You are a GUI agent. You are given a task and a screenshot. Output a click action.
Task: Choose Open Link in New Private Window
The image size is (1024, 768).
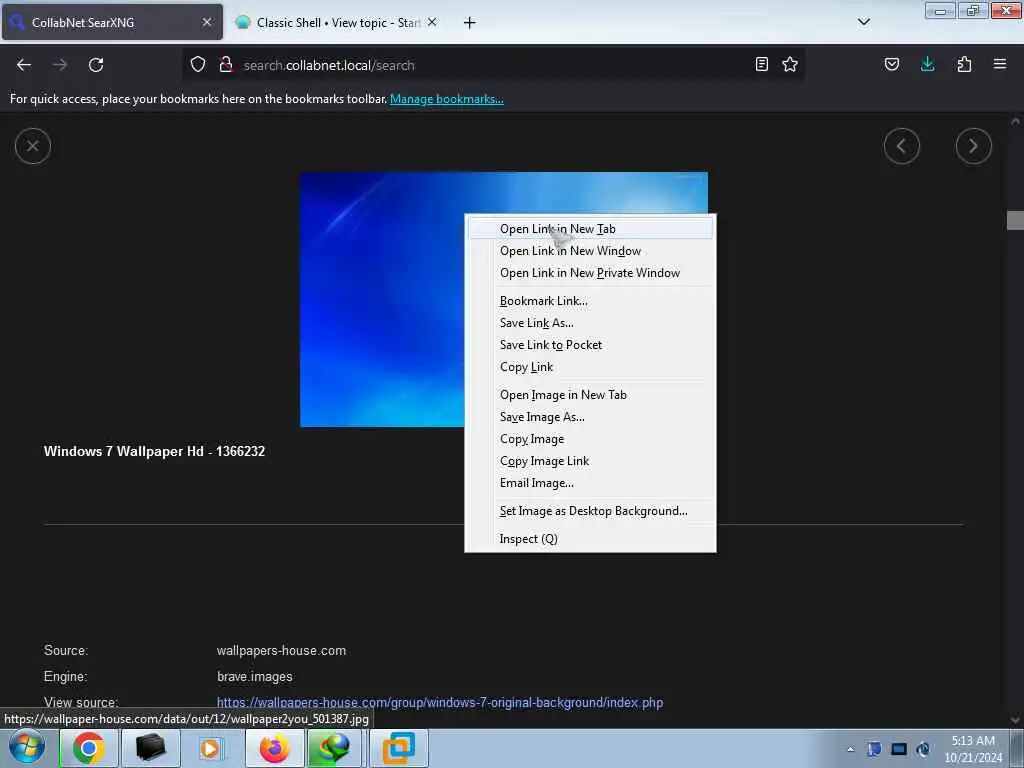click(x=590, y=273)
